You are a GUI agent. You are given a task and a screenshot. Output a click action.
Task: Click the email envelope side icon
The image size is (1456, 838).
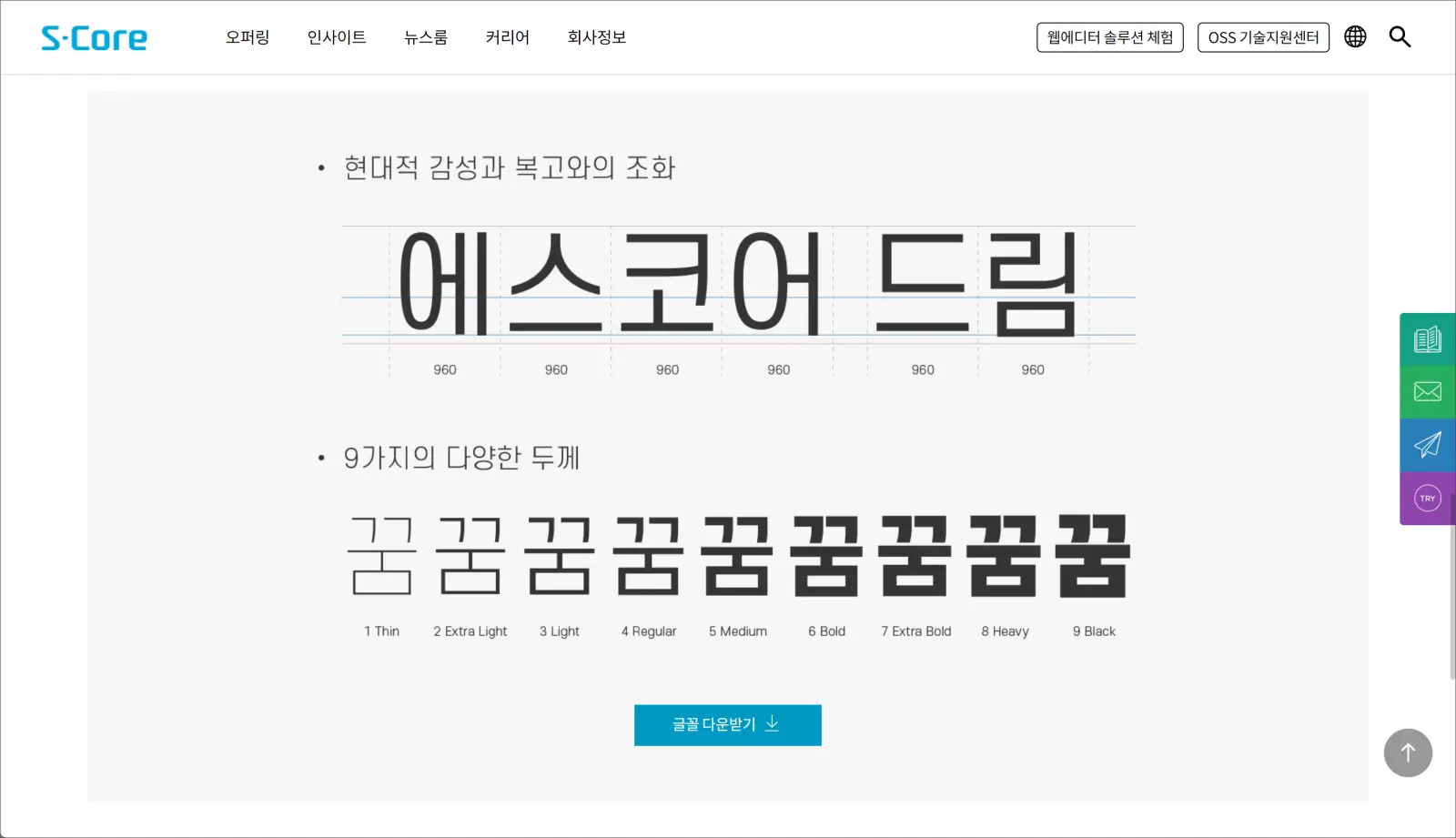(x=1427, y=392)
